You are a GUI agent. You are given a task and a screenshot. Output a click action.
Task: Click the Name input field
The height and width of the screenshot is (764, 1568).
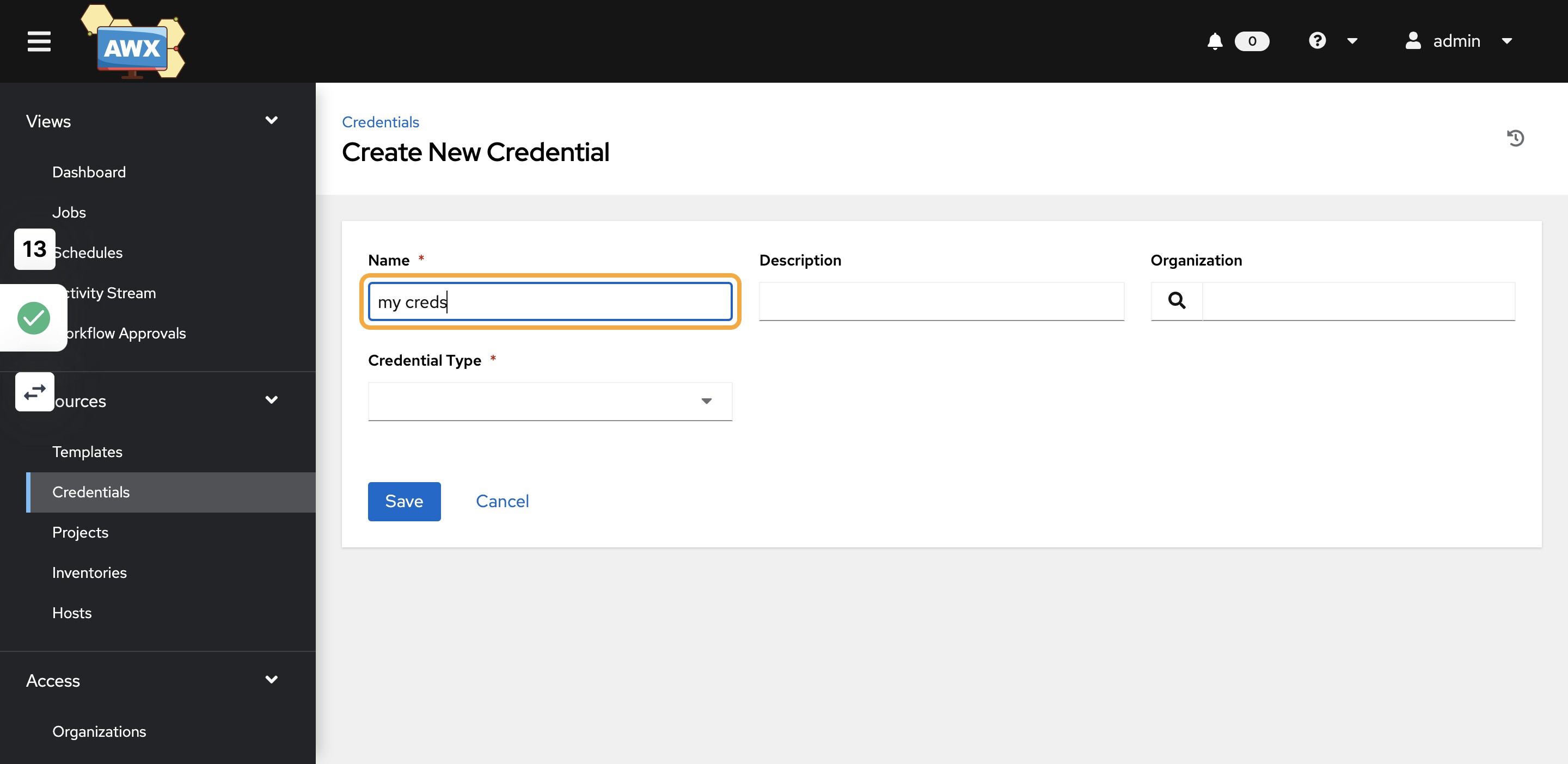[550, 301]
